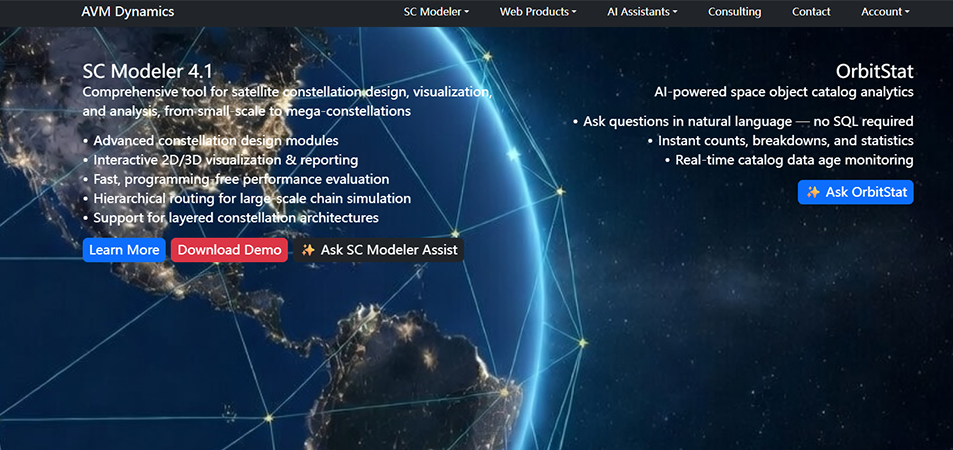Image resolution: width=953 pixels, height=450 pixels.
Task: Open the Contact page
Action: pyautogui.click(x=811, y=12)
